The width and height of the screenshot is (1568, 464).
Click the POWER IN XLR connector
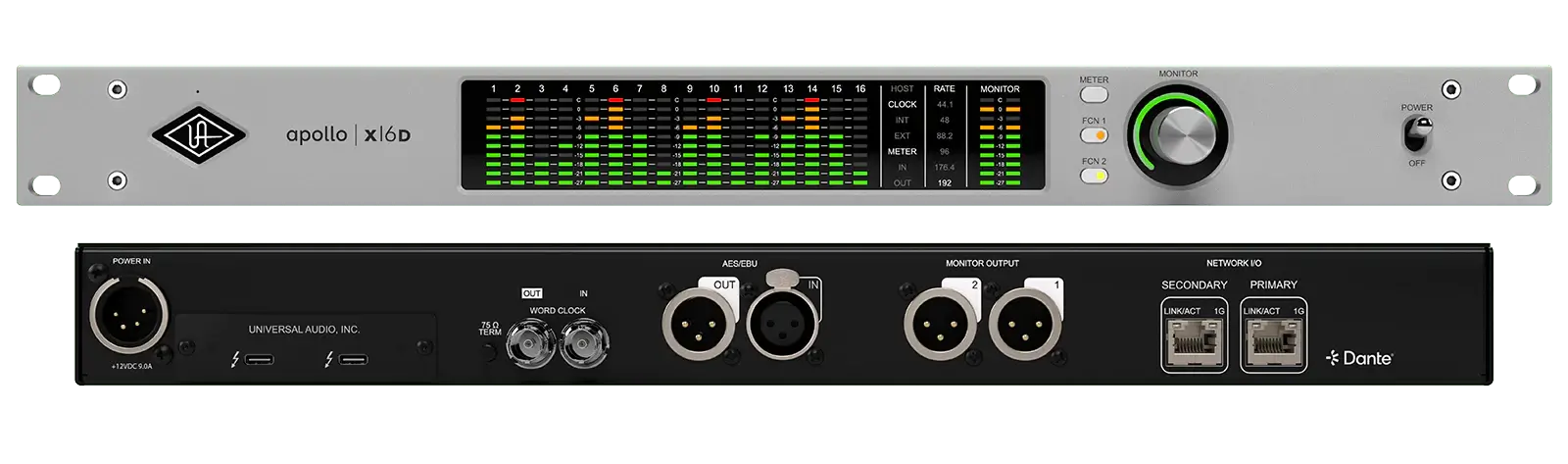click(129, 317)
